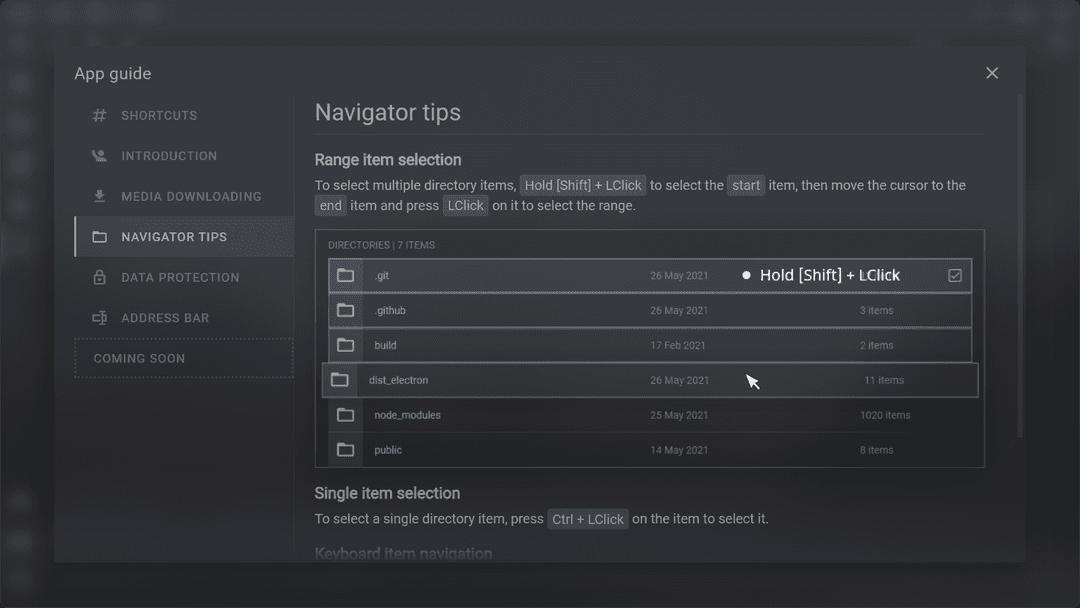Click the Shortcuts hash icon
This screenshot has width=1080, height=608.
click(99, 116)
